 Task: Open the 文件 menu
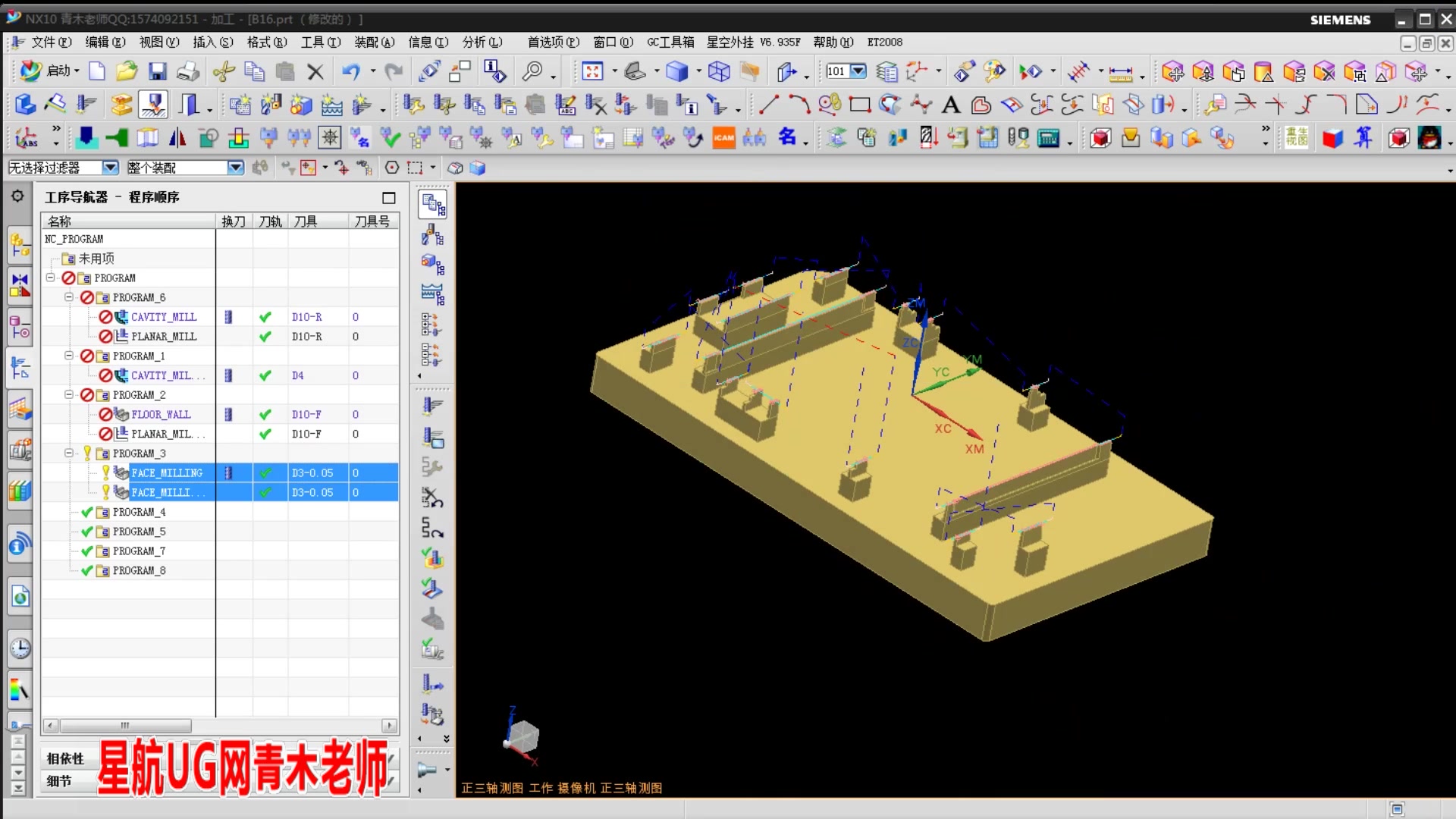click(51, 42)
